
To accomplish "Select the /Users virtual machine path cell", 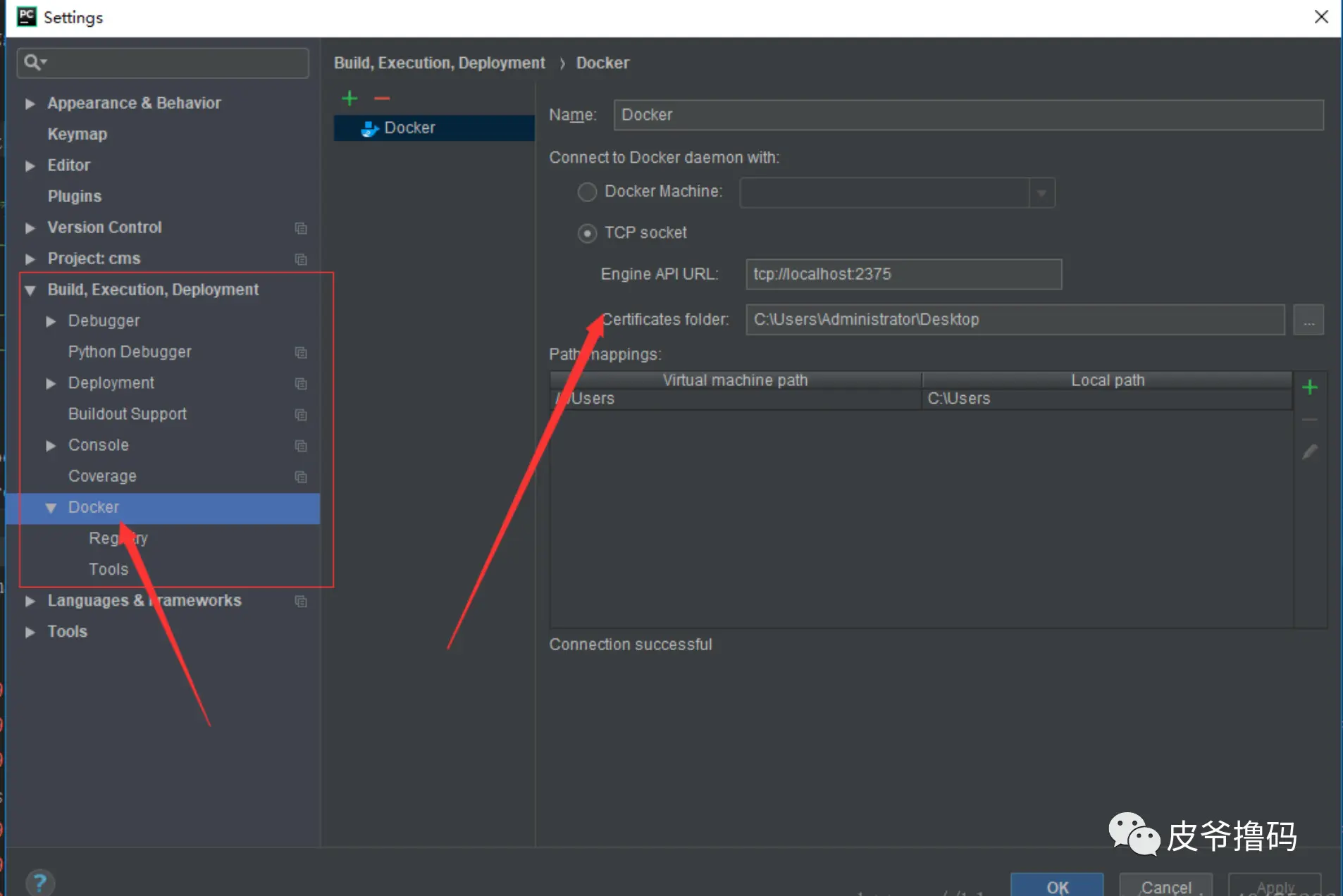I will [x=736, y=399].
